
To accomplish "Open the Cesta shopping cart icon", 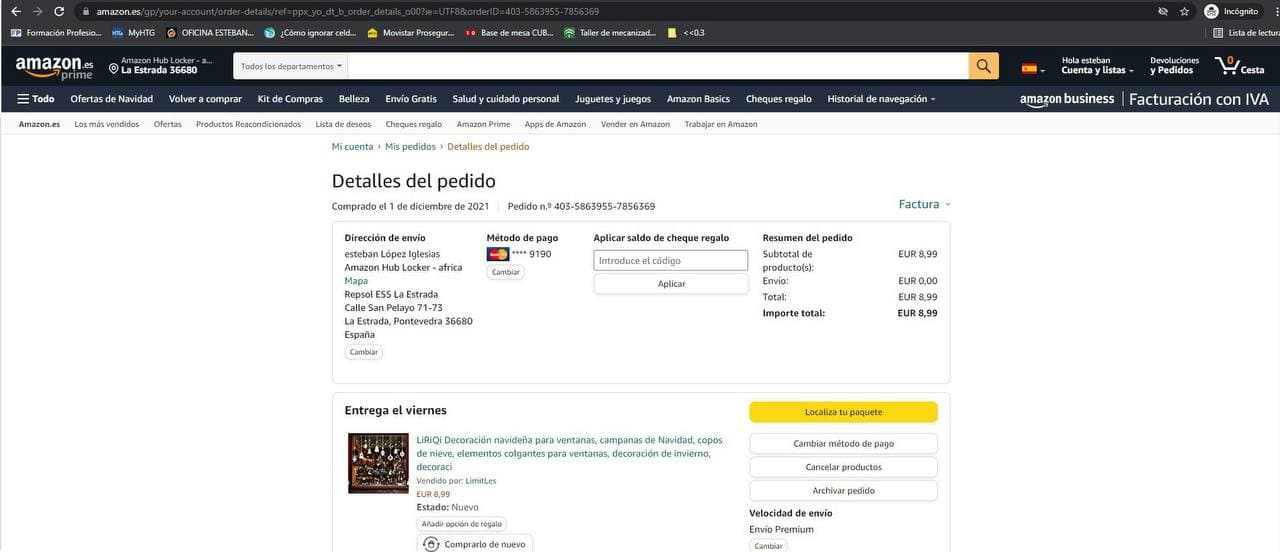I will pyautogui.click(x=1240, y=66).
